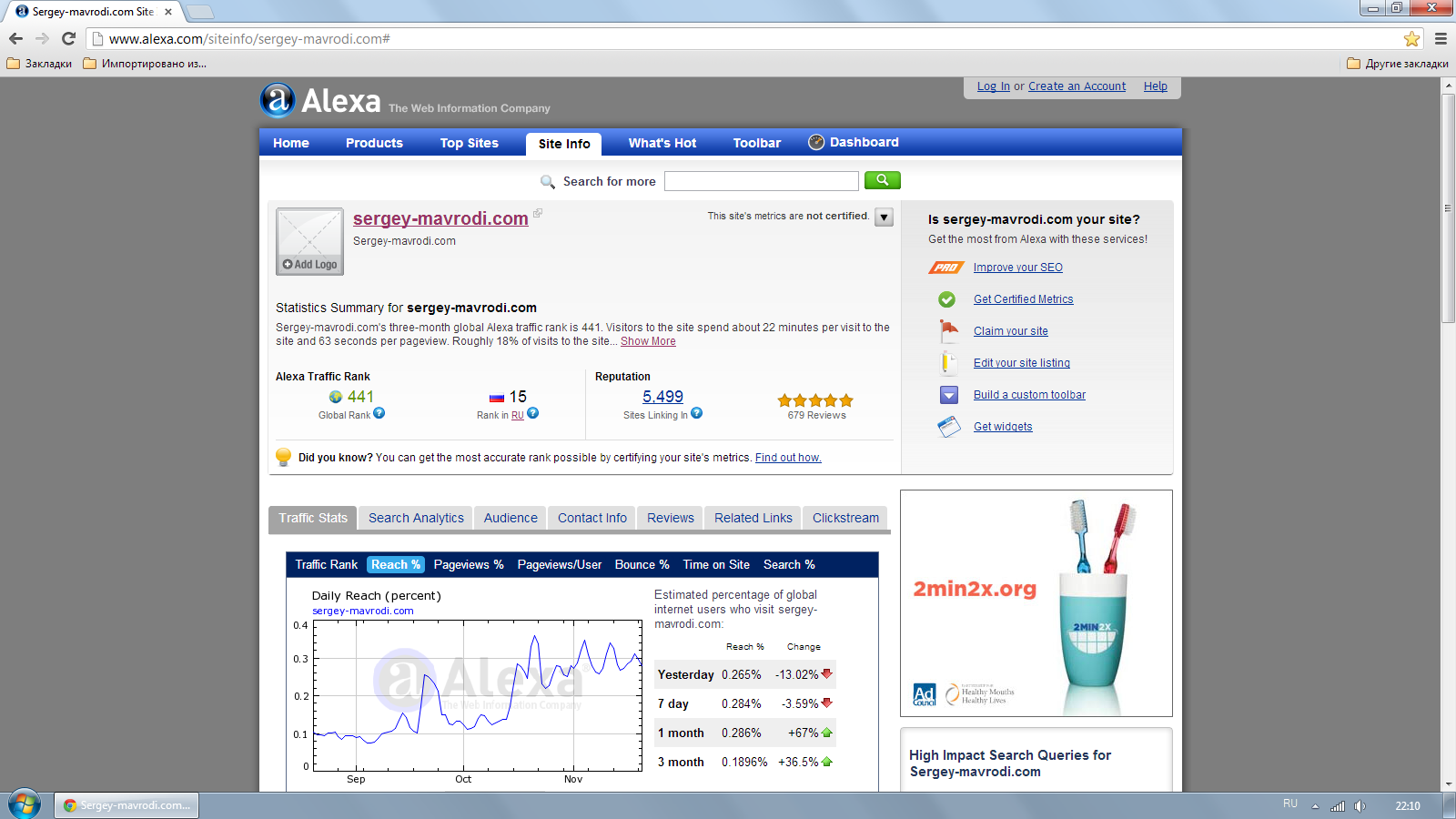
Task: Open the Закладки bookmarks folder
Action: tap(39, 64)
